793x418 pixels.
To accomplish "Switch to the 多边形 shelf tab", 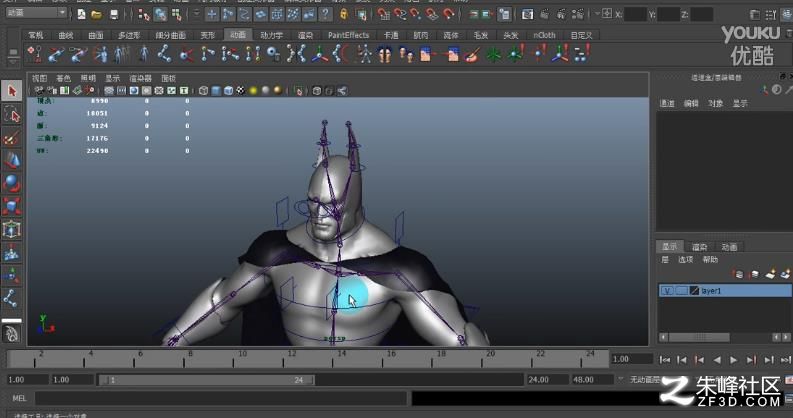I will pos(128,35).
